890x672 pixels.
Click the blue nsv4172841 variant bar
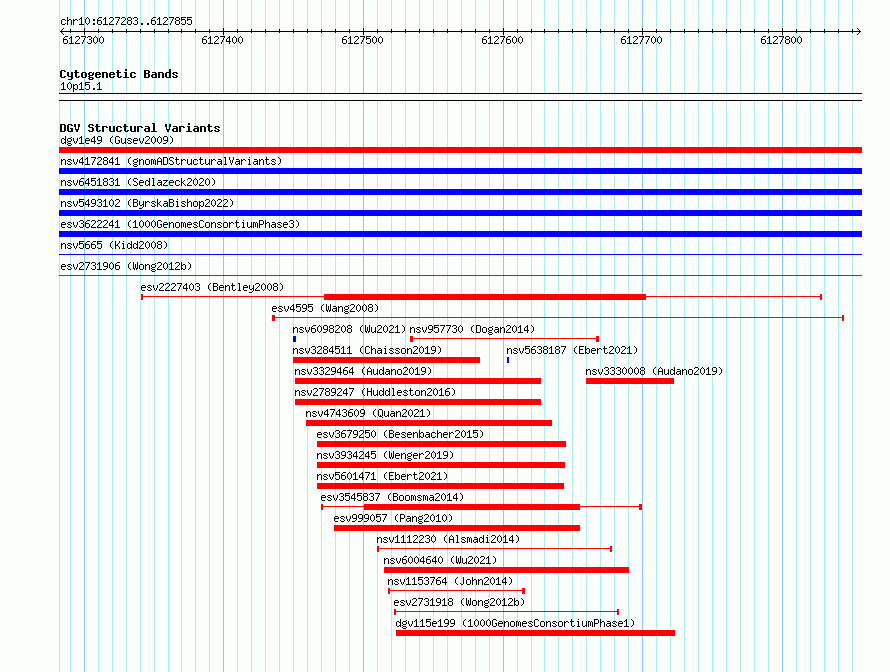click(460, 171)
